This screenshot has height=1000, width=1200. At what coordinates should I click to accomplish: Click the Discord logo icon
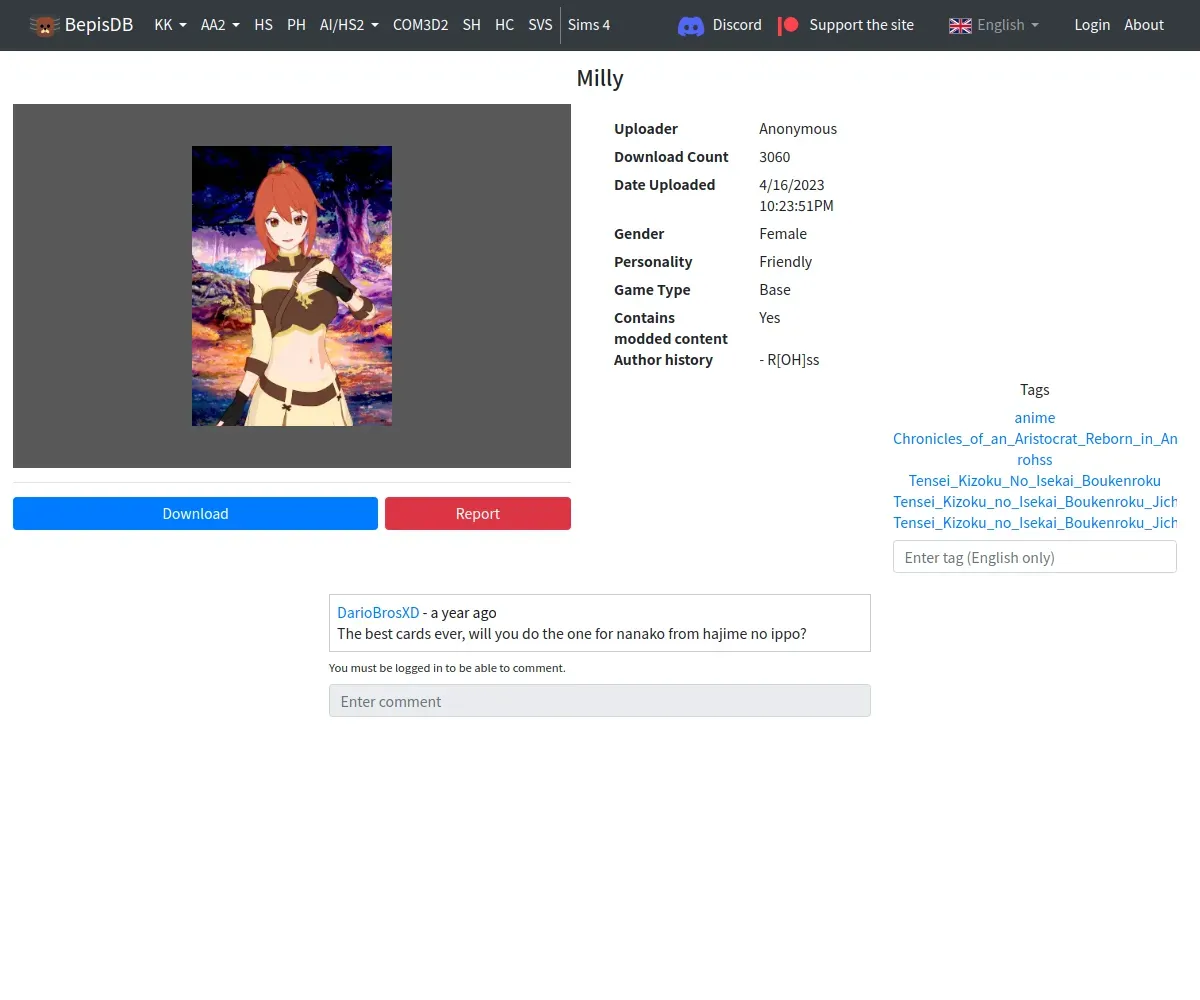pos(691,25)
